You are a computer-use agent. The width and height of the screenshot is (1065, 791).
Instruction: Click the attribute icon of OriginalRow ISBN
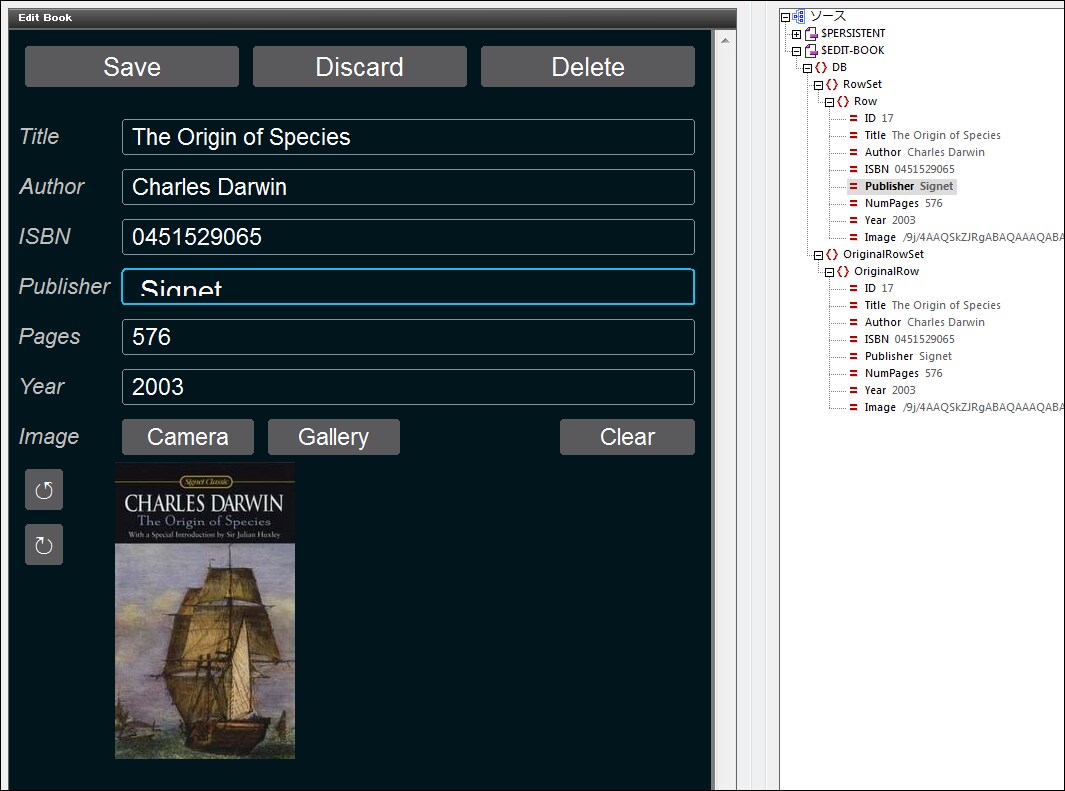coord(854,339)
